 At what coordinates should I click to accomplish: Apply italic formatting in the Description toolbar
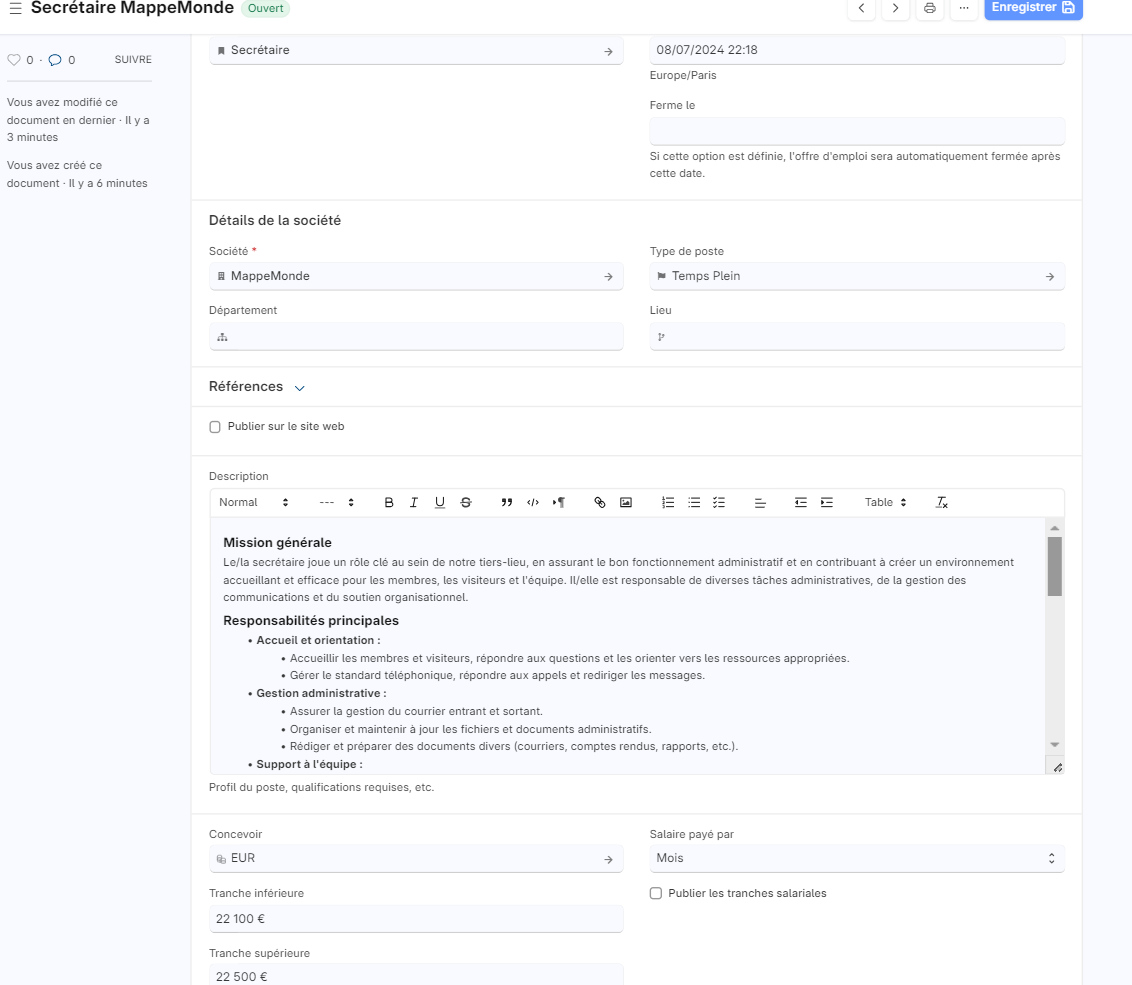[x=414, y=502]
